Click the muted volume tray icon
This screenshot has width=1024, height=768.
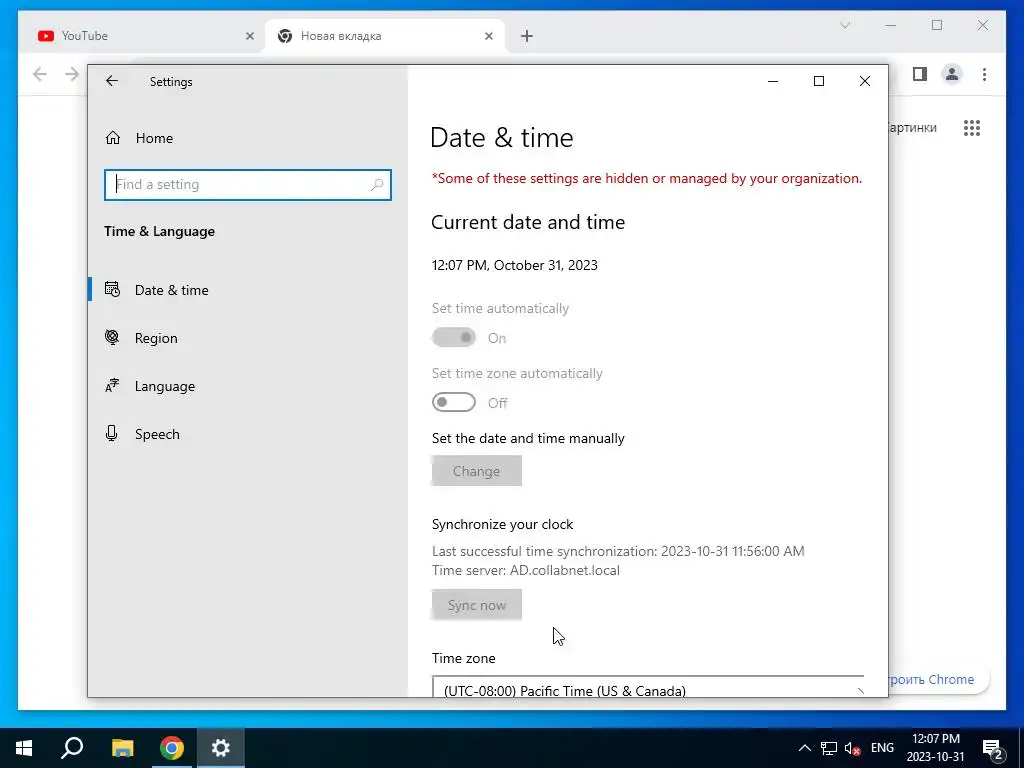852,748
